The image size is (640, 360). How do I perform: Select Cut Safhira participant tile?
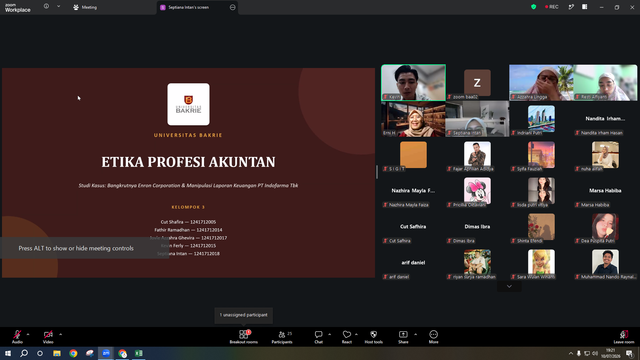tap(413, 227)
